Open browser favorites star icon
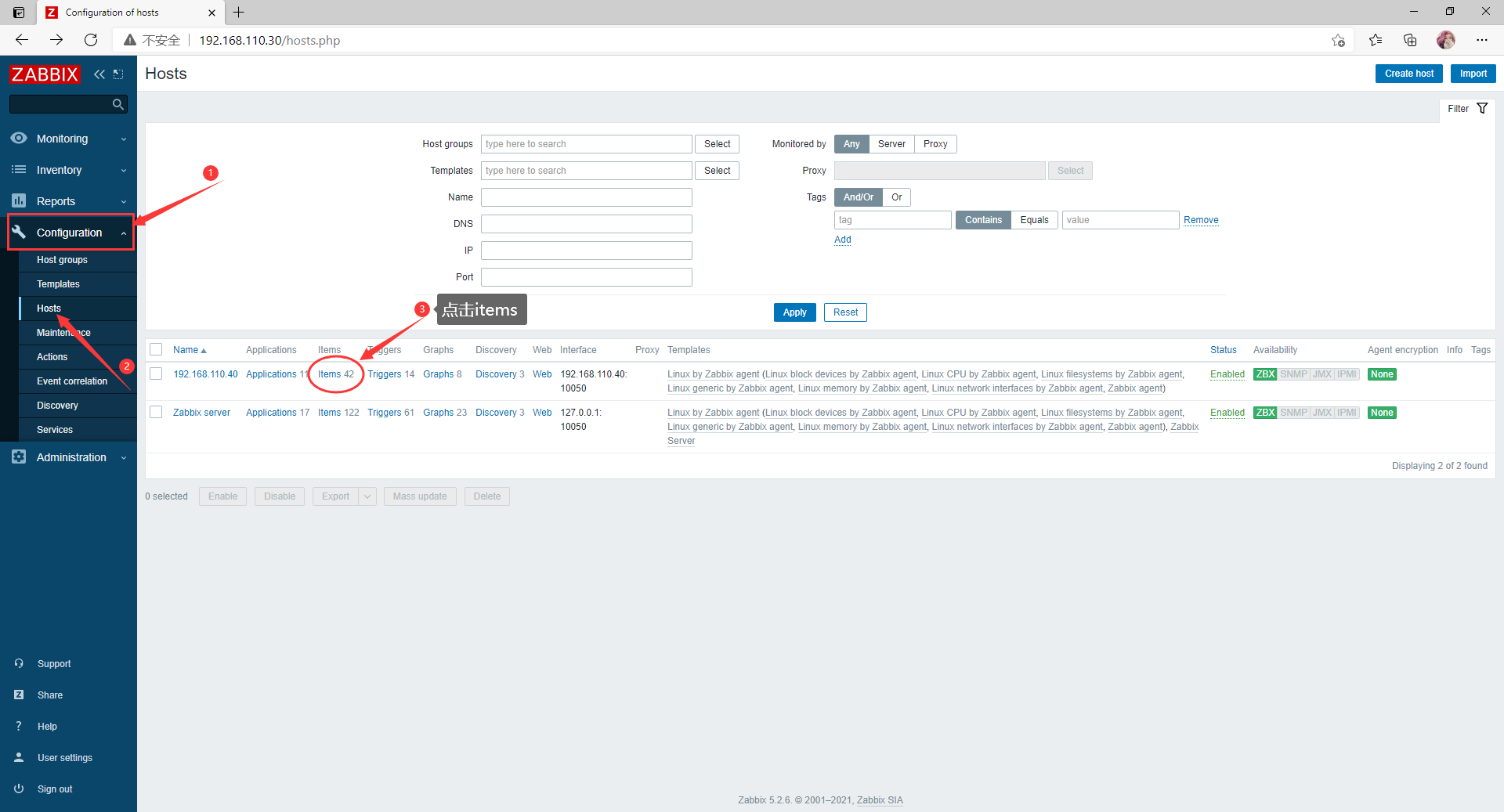This screenshot has width=1504, height=812. point(1376,40)
